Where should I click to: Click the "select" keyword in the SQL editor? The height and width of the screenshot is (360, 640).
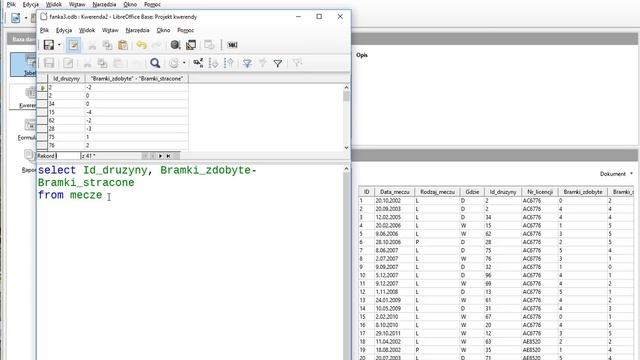[x=57, y=170]
